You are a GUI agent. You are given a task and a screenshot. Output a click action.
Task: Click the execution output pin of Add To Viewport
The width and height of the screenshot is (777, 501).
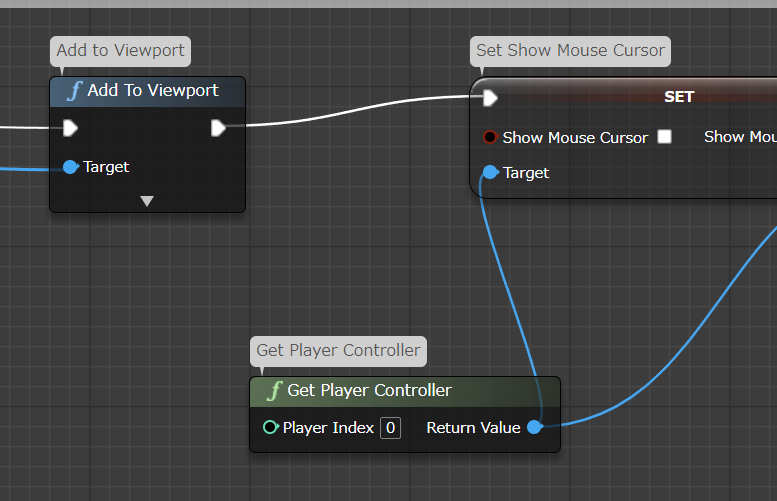click(218, 128)
